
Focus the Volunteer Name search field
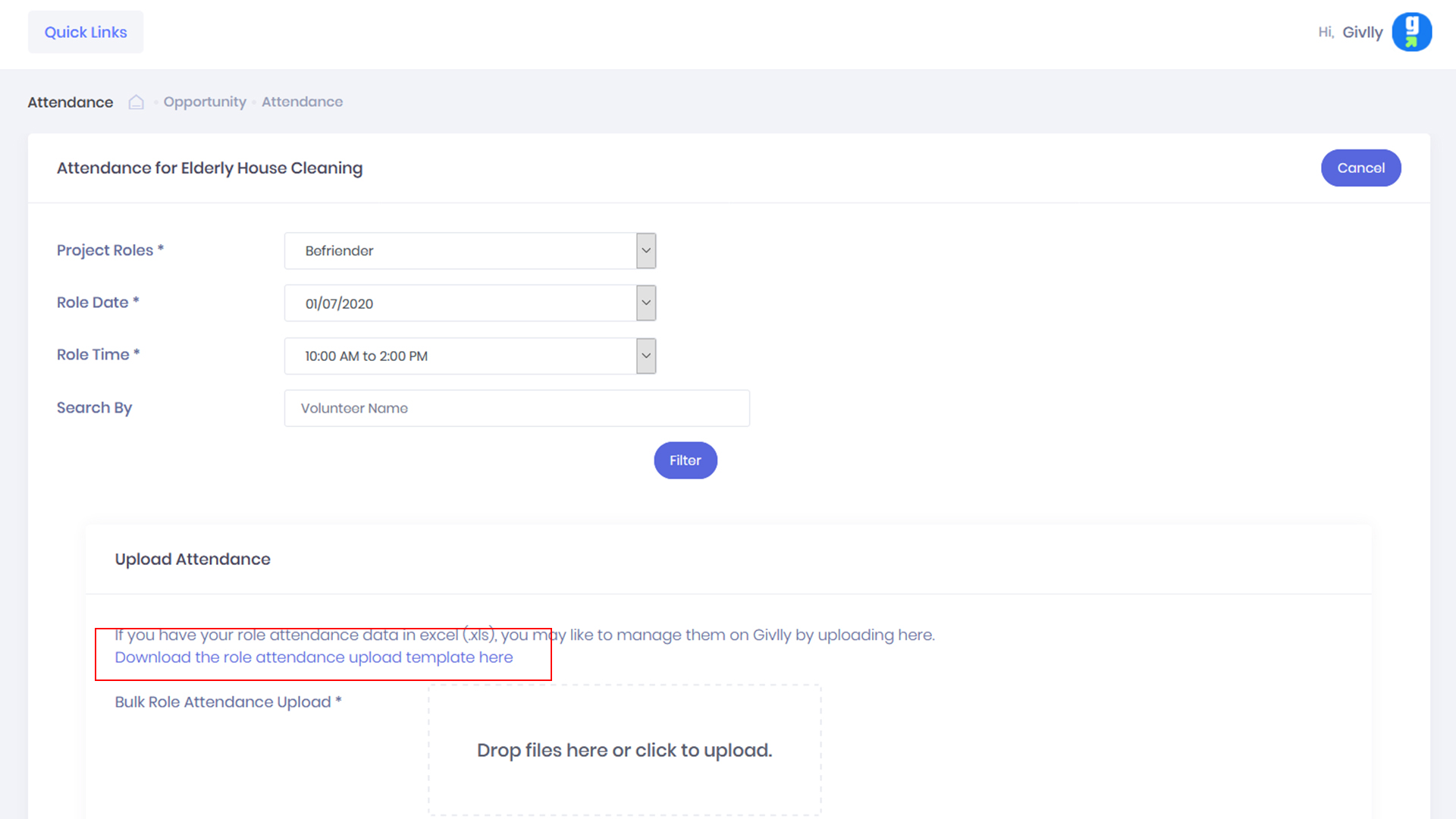coord(516,408)
